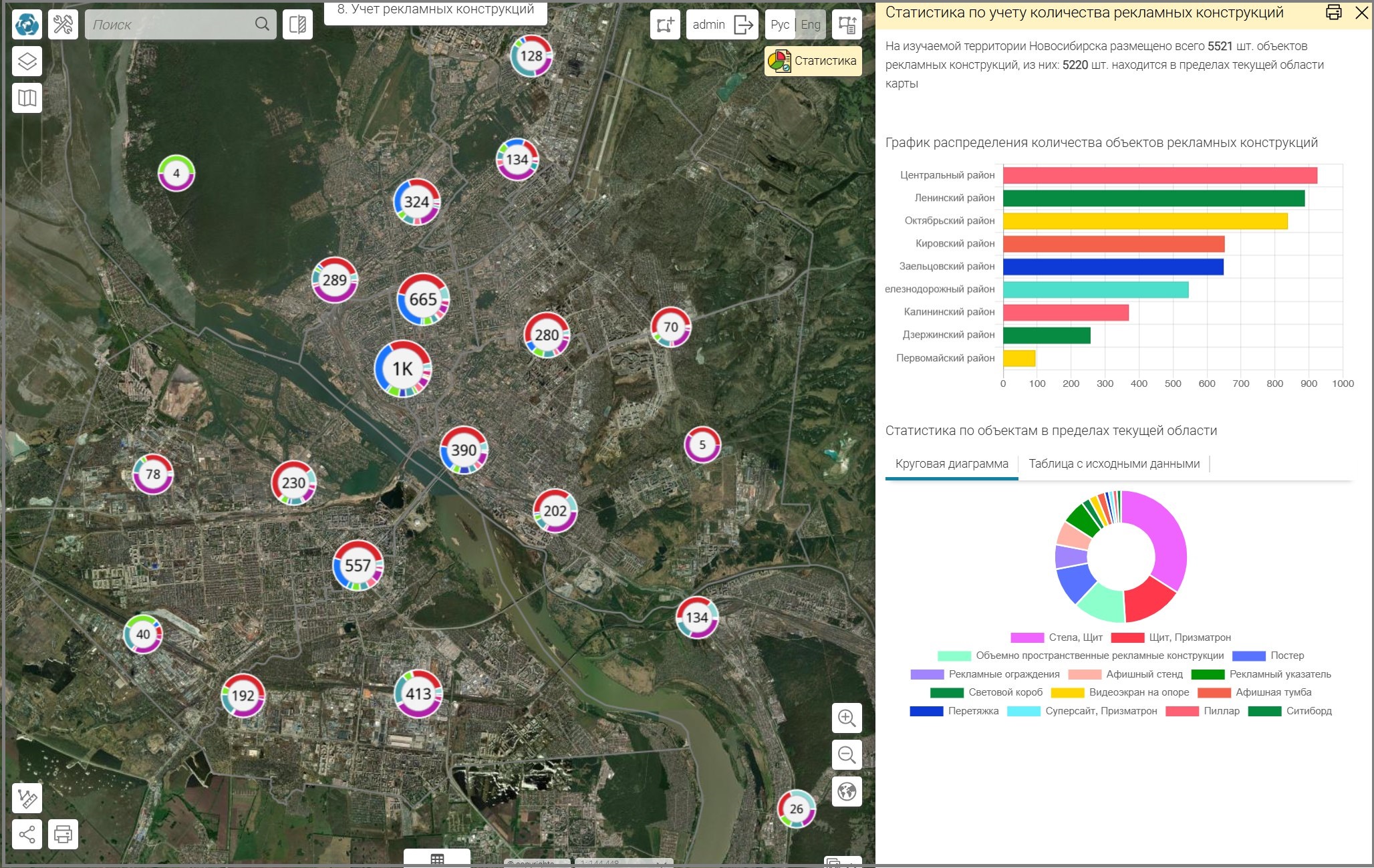The image size is (1374, 868).
Task: Zoom in on the map
Action: click(x=847, y=718)
